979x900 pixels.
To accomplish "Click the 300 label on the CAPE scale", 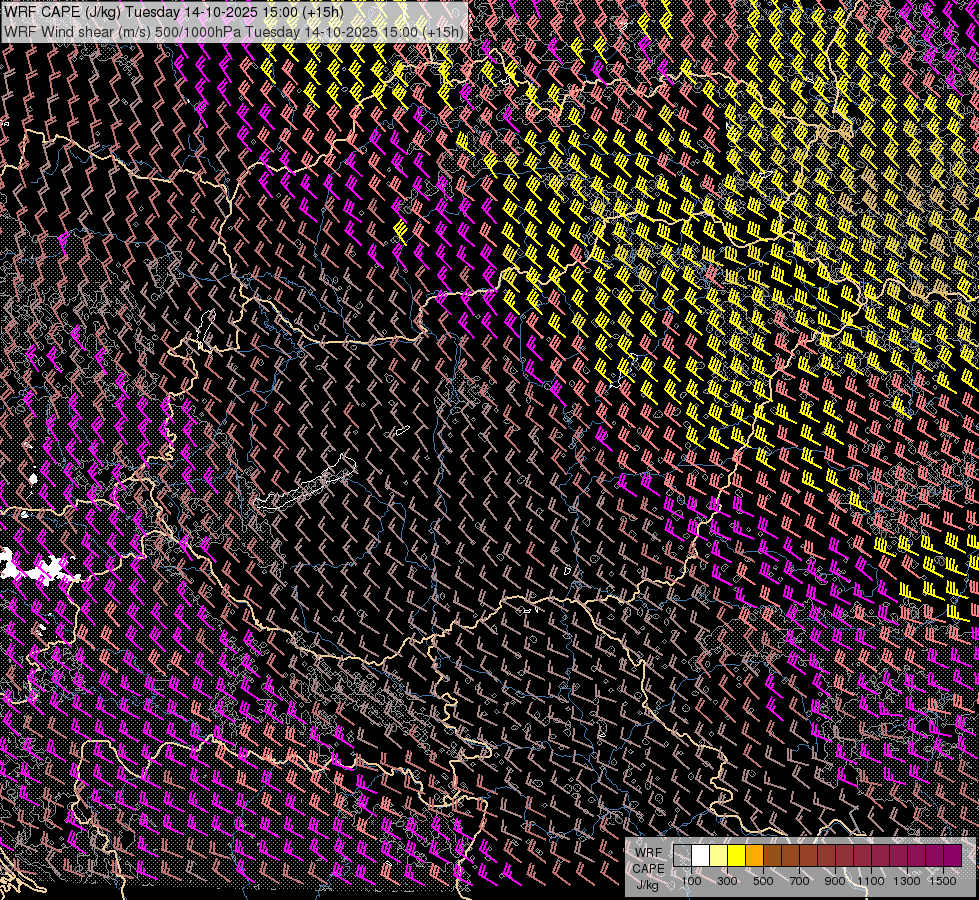I will pos(727,881).
